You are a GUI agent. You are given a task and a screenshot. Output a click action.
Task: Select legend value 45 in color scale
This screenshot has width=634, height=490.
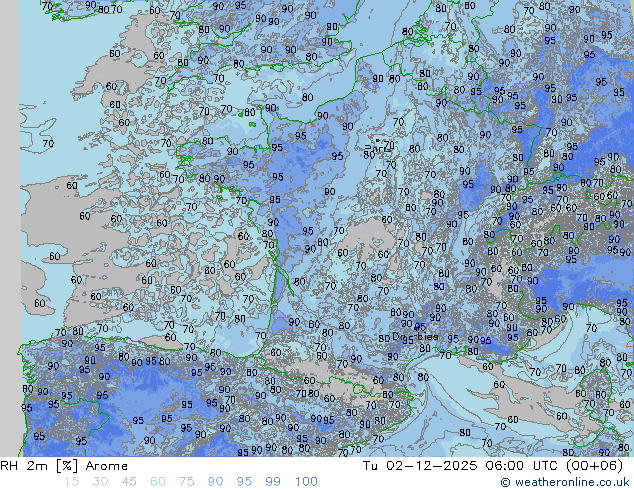pos(129,482)
